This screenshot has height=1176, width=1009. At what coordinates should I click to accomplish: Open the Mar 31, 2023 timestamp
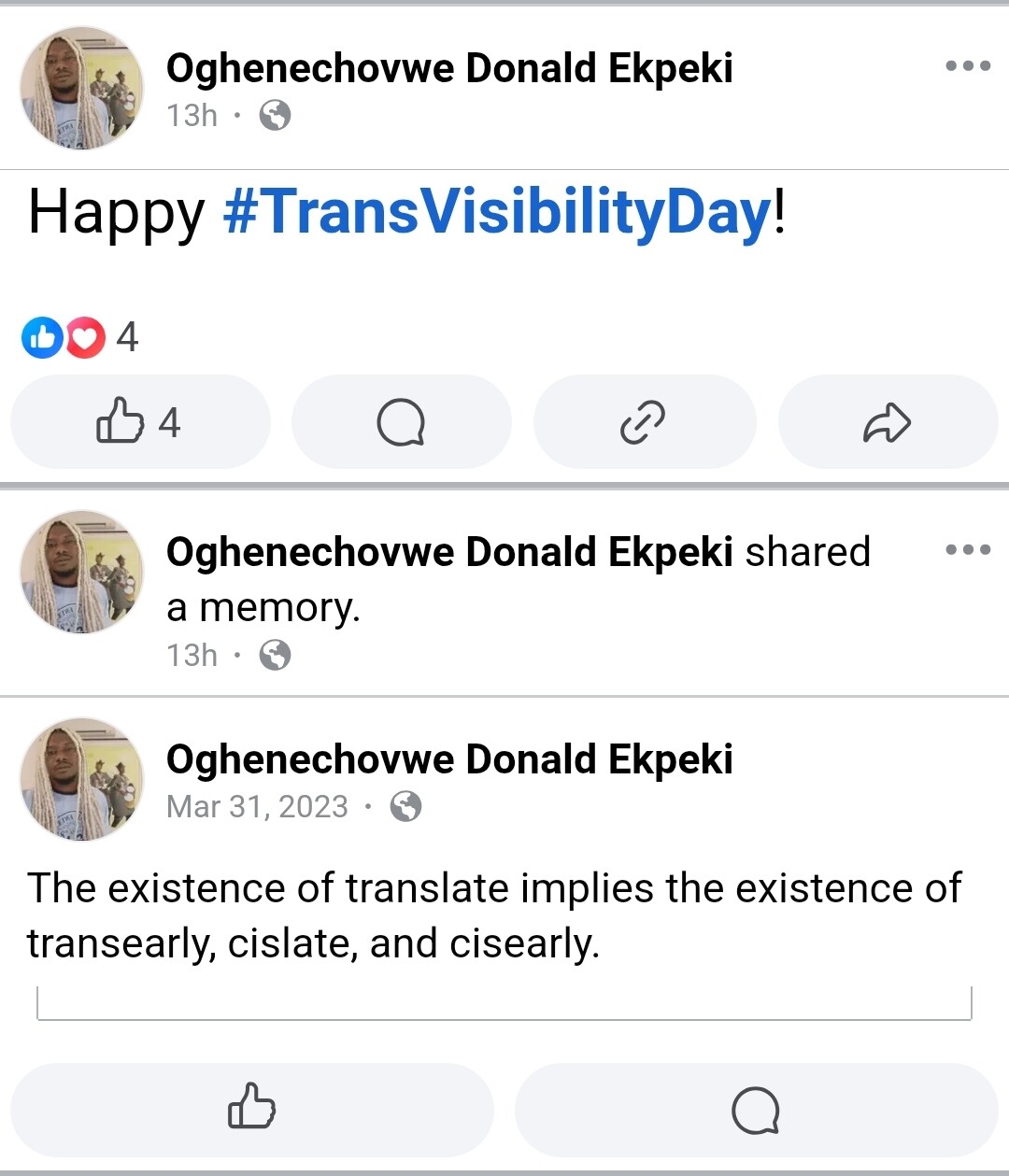pyautogui.click(x=257, y=806)
